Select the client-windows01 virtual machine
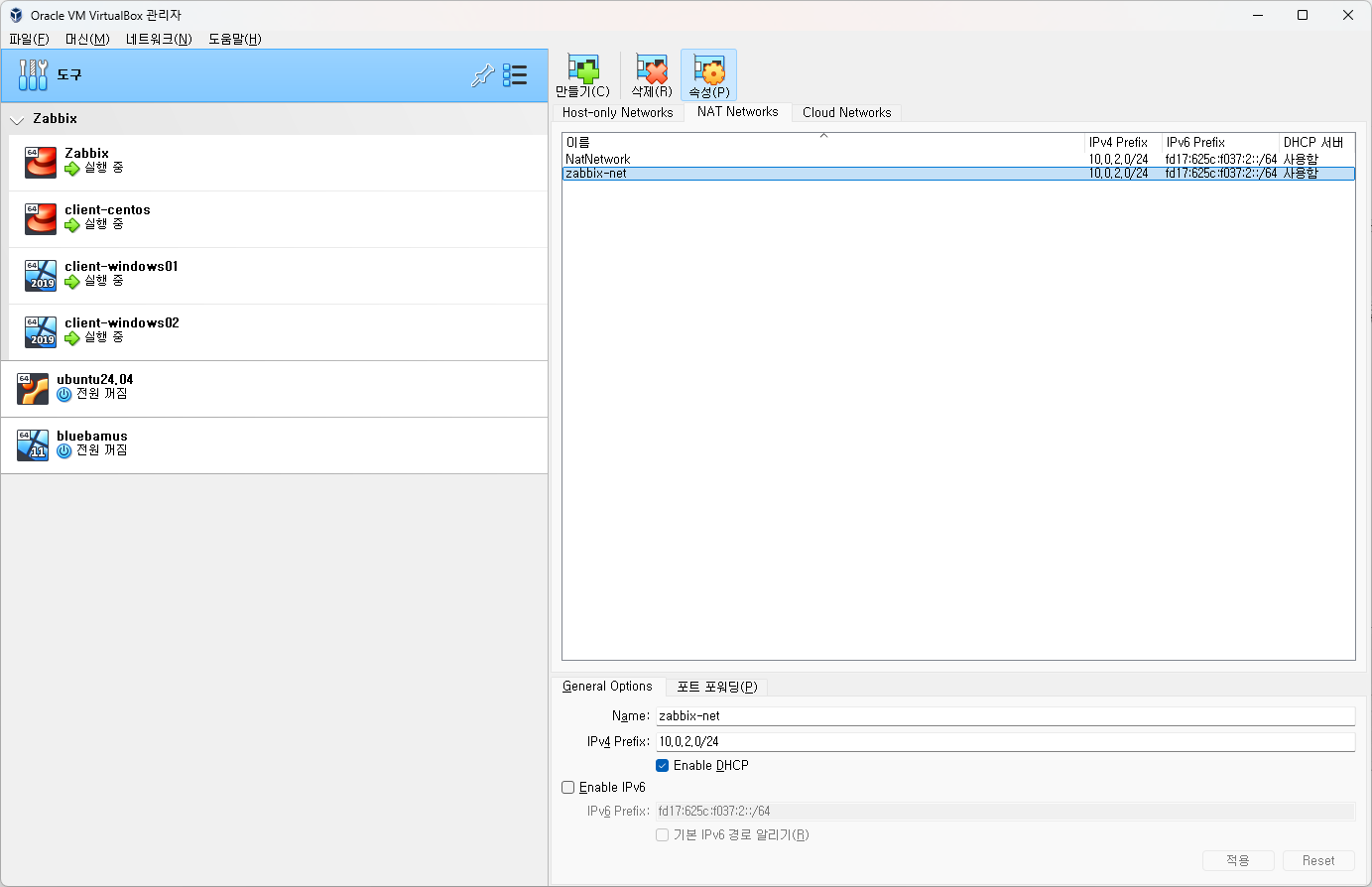The height and width of the screenshot is (887, 1372). [278, 276]
